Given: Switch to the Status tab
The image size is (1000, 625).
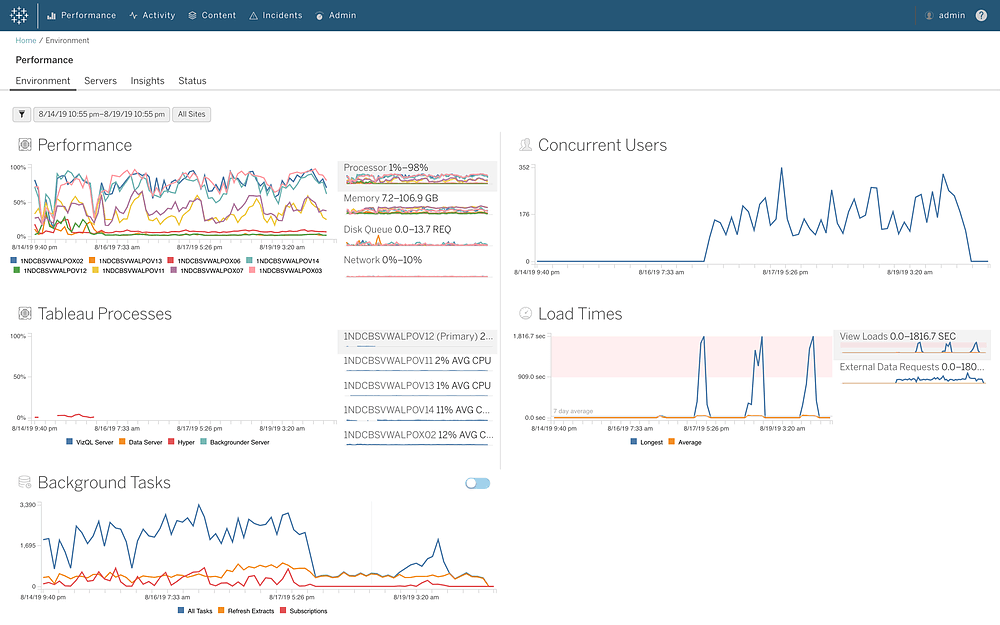Looking at the screenshot, I should (x=192, y=81).
